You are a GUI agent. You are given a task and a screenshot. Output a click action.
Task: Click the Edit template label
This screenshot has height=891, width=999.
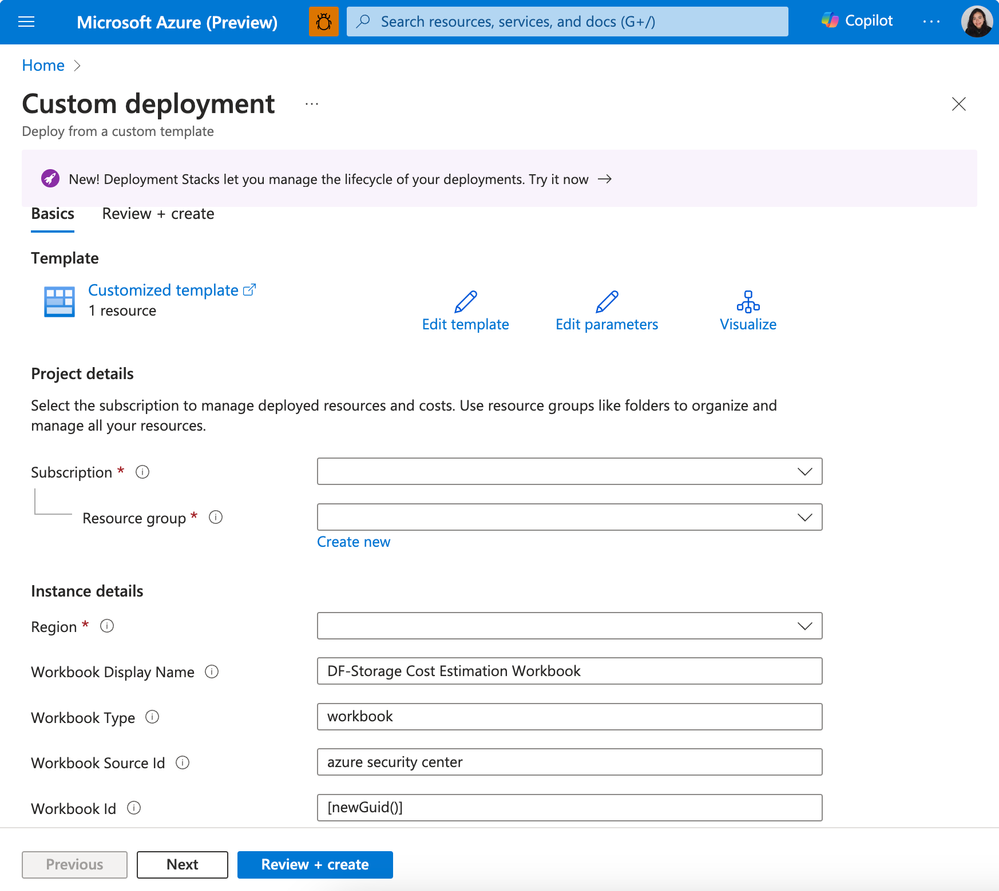(466, 324)
